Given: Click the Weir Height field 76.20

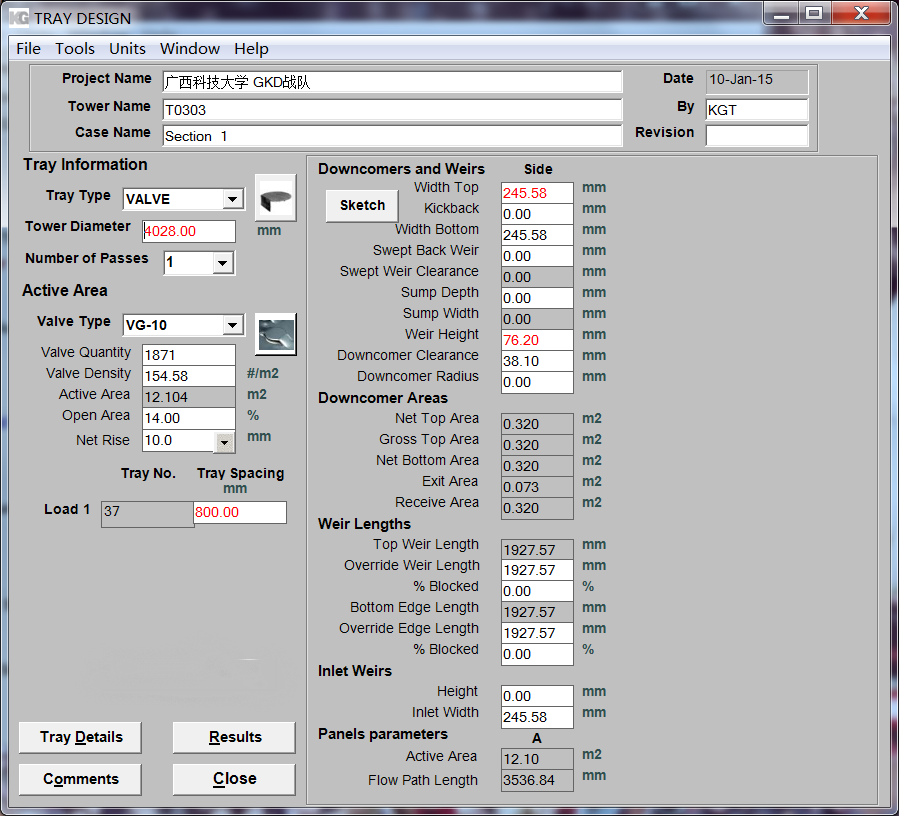Looking at the screenshot, I should (x=537, y=340).
